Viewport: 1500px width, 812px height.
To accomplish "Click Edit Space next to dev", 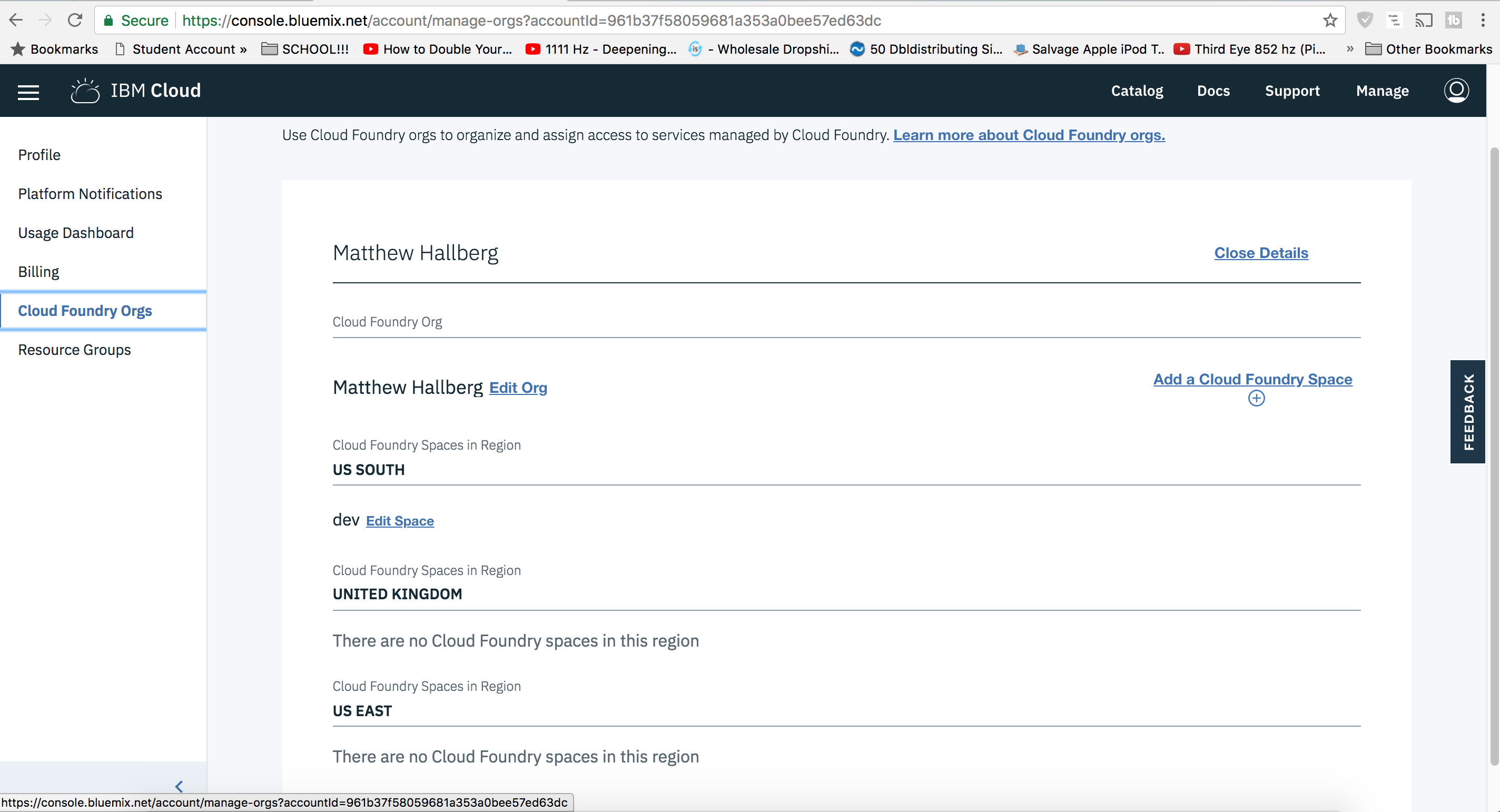I will tap(399, 521).
